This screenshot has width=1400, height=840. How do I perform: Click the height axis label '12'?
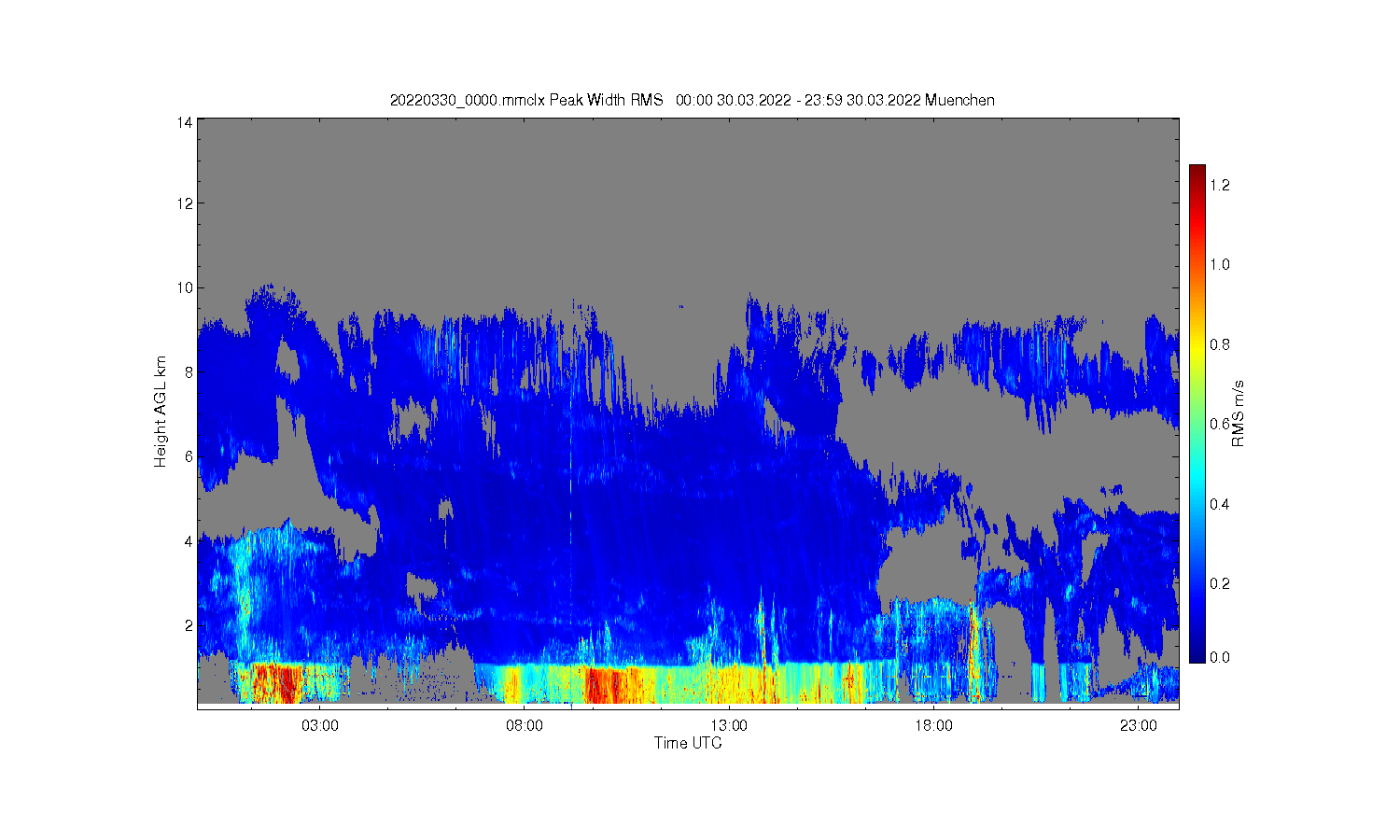tap(186, 203)
